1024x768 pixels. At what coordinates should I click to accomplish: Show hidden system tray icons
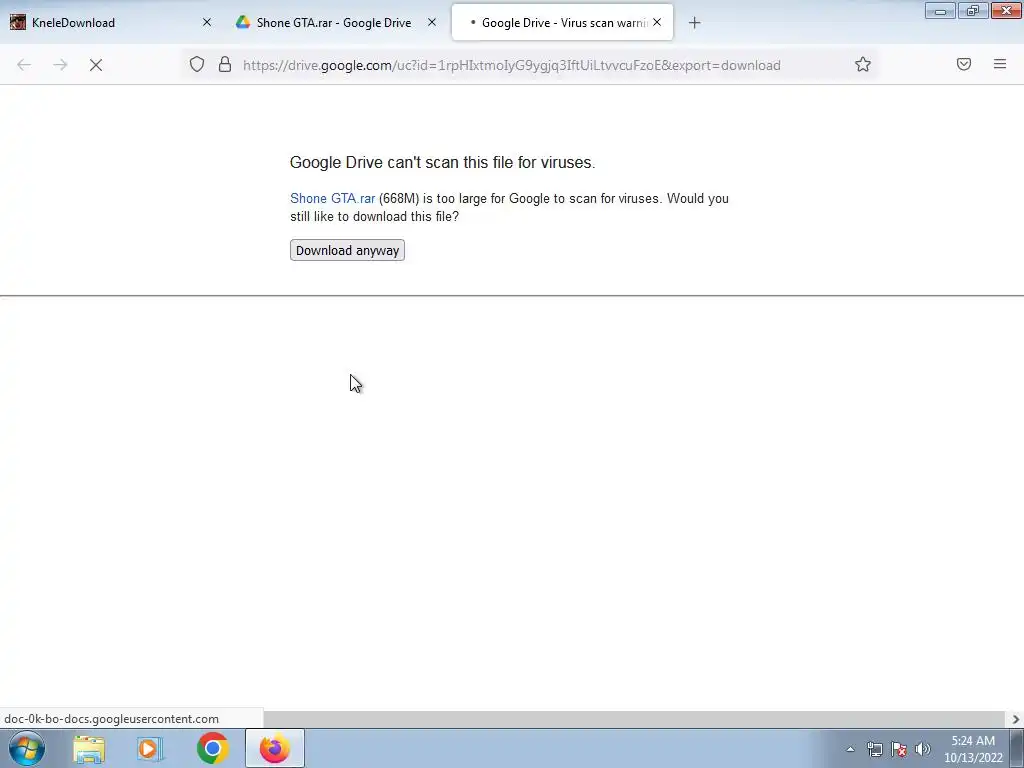[850, 749]
